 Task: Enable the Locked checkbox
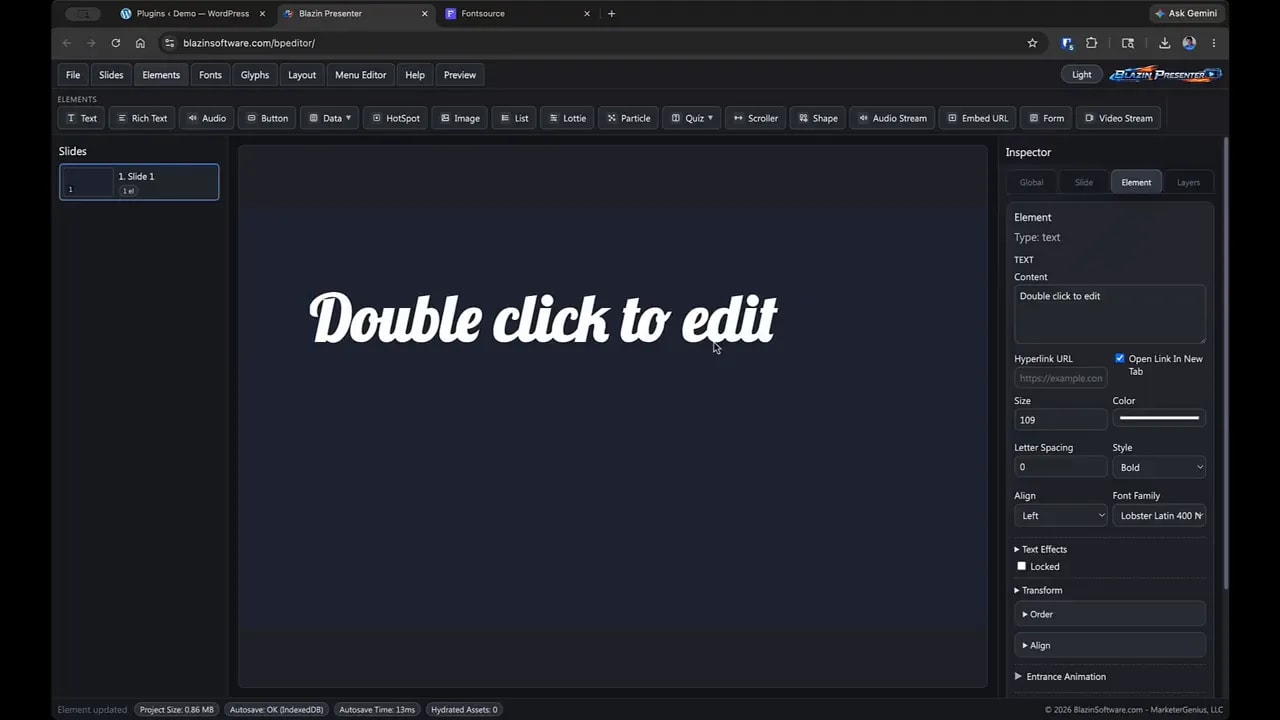tap(1021, 566)
